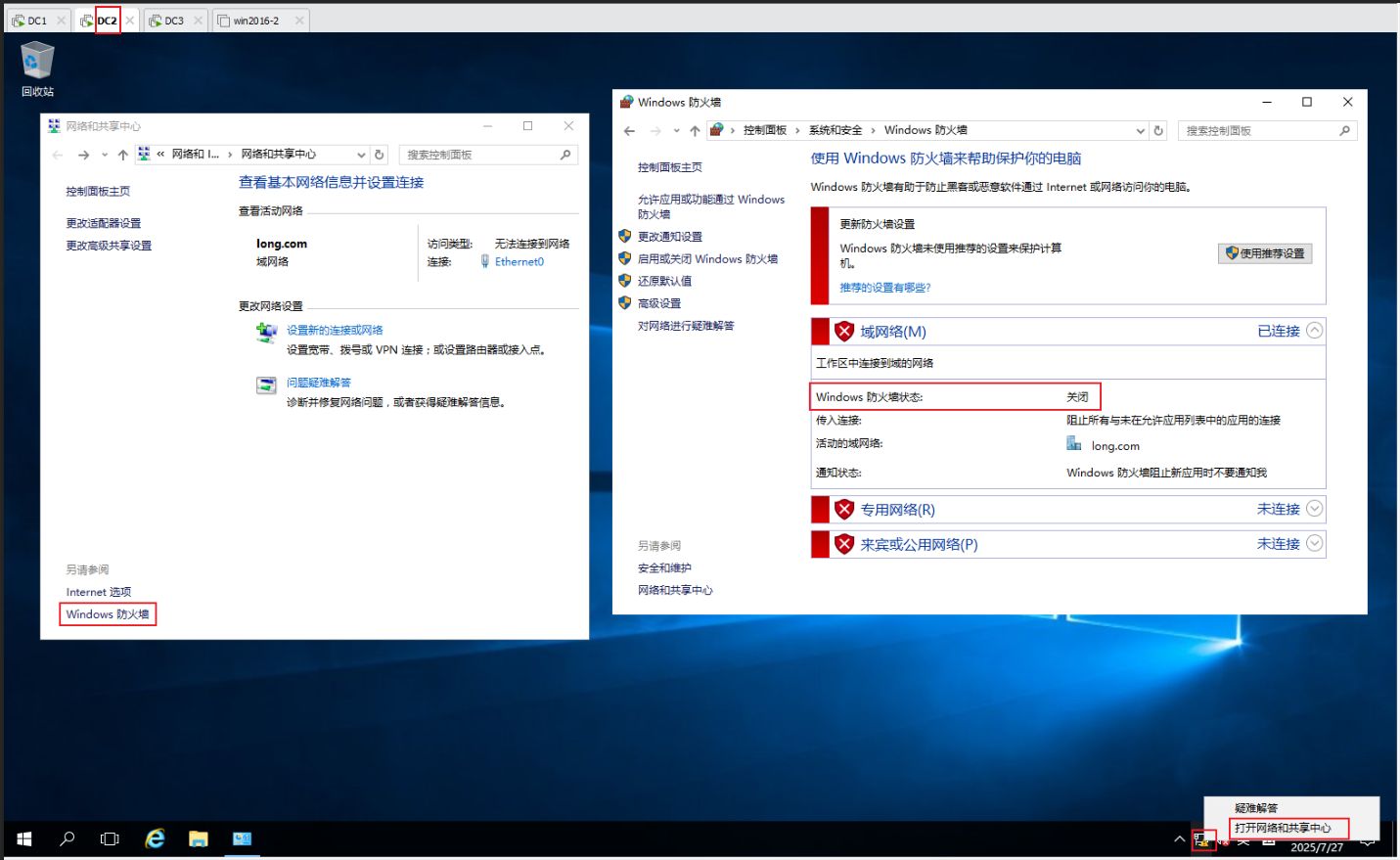Go up one level in Windows Firewall window

(x=695, y=131)
